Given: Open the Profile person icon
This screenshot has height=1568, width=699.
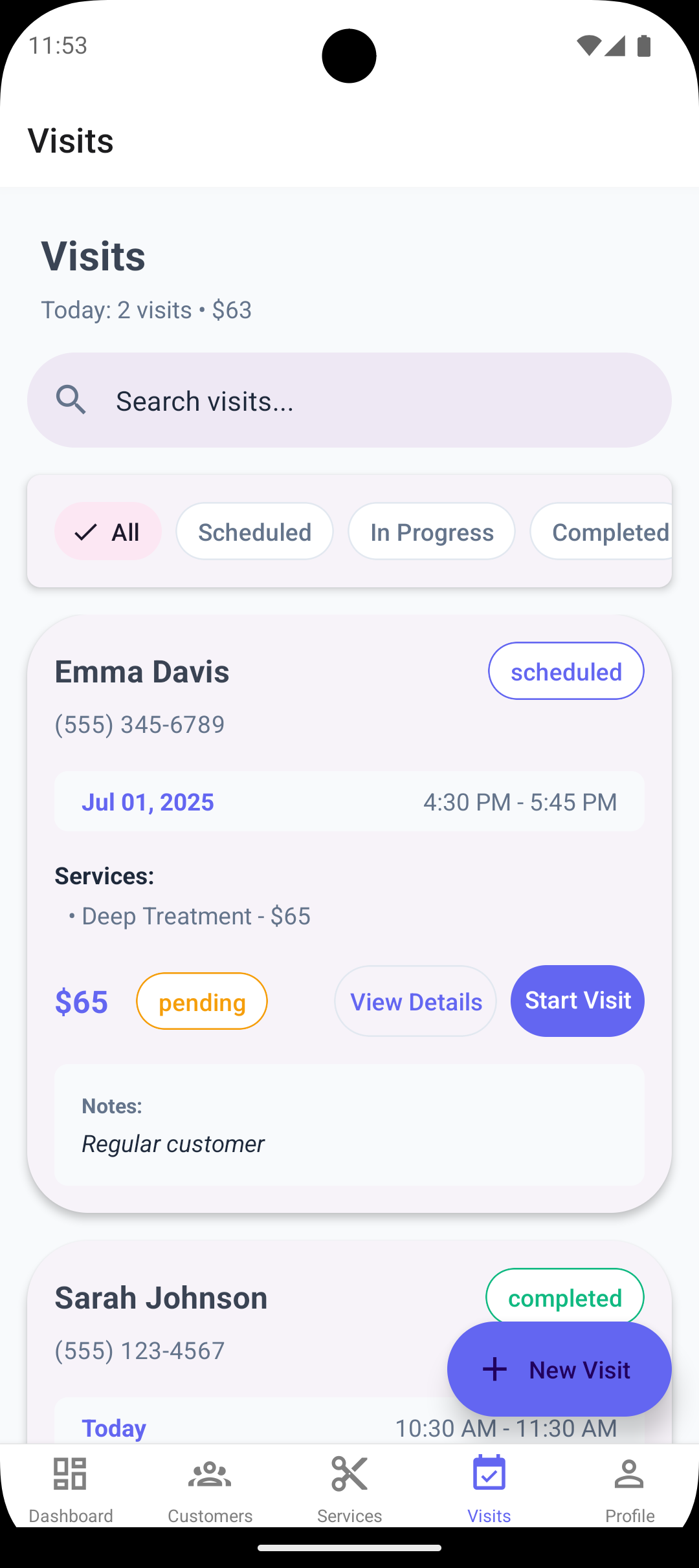Looking at the screenshot, I should click(x=629, y=1474).
